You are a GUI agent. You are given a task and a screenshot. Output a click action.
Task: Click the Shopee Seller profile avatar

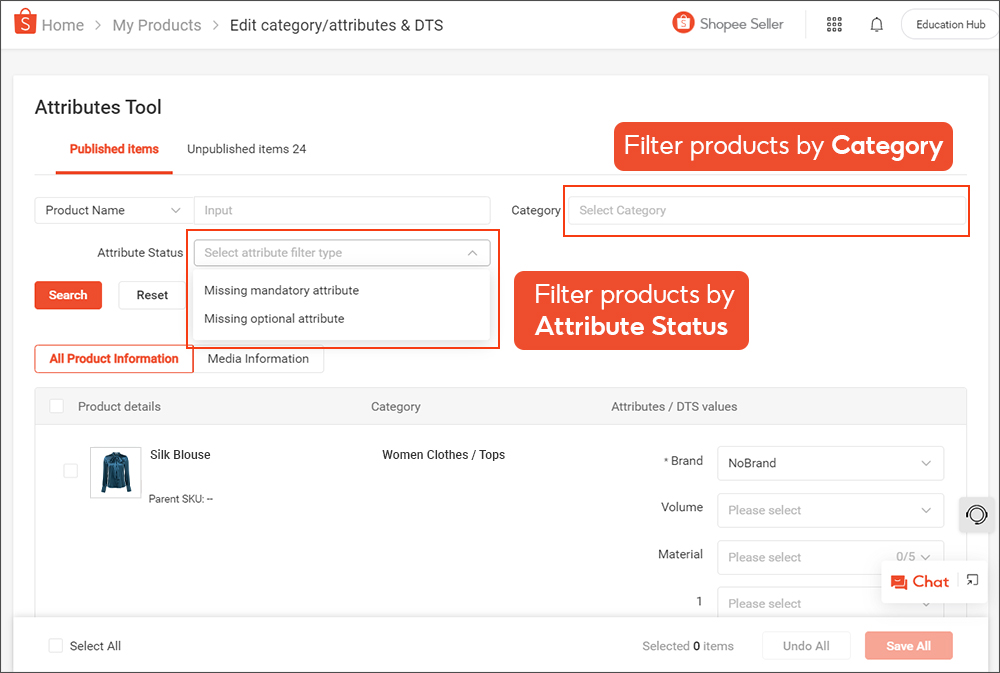click(x=684, y=23)
